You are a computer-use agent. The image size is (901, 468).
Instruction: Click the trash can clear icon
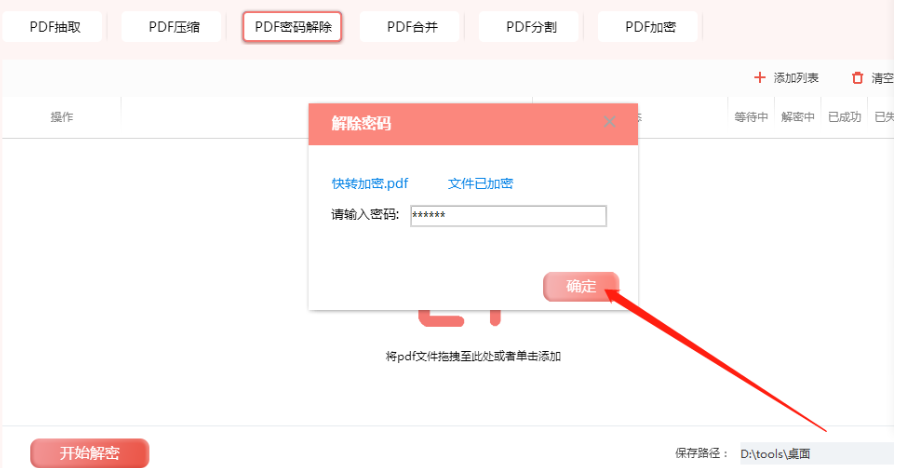coord(857,78)
